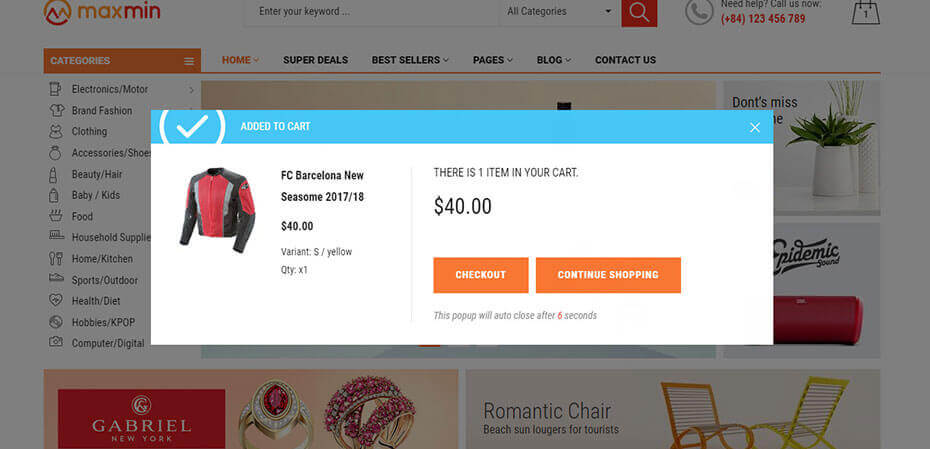Viewport: 930px width, 449px height.
Task: Open the Super Deals menu item
Action: (x=316, y=60)
